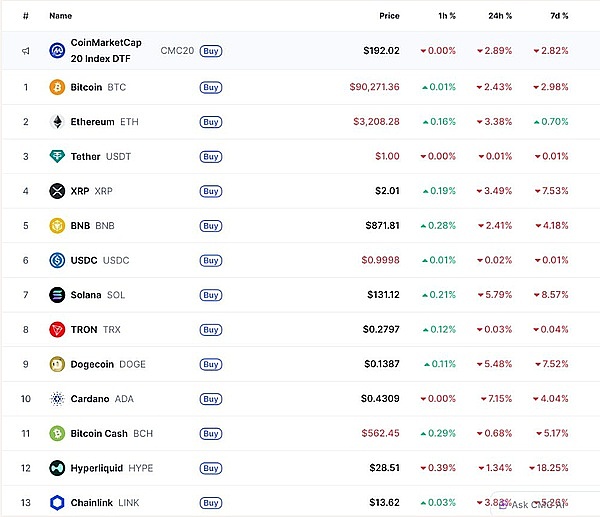Click the TRON logo icon
Screen dimensions: 600x517
click(x=57, y=330)
